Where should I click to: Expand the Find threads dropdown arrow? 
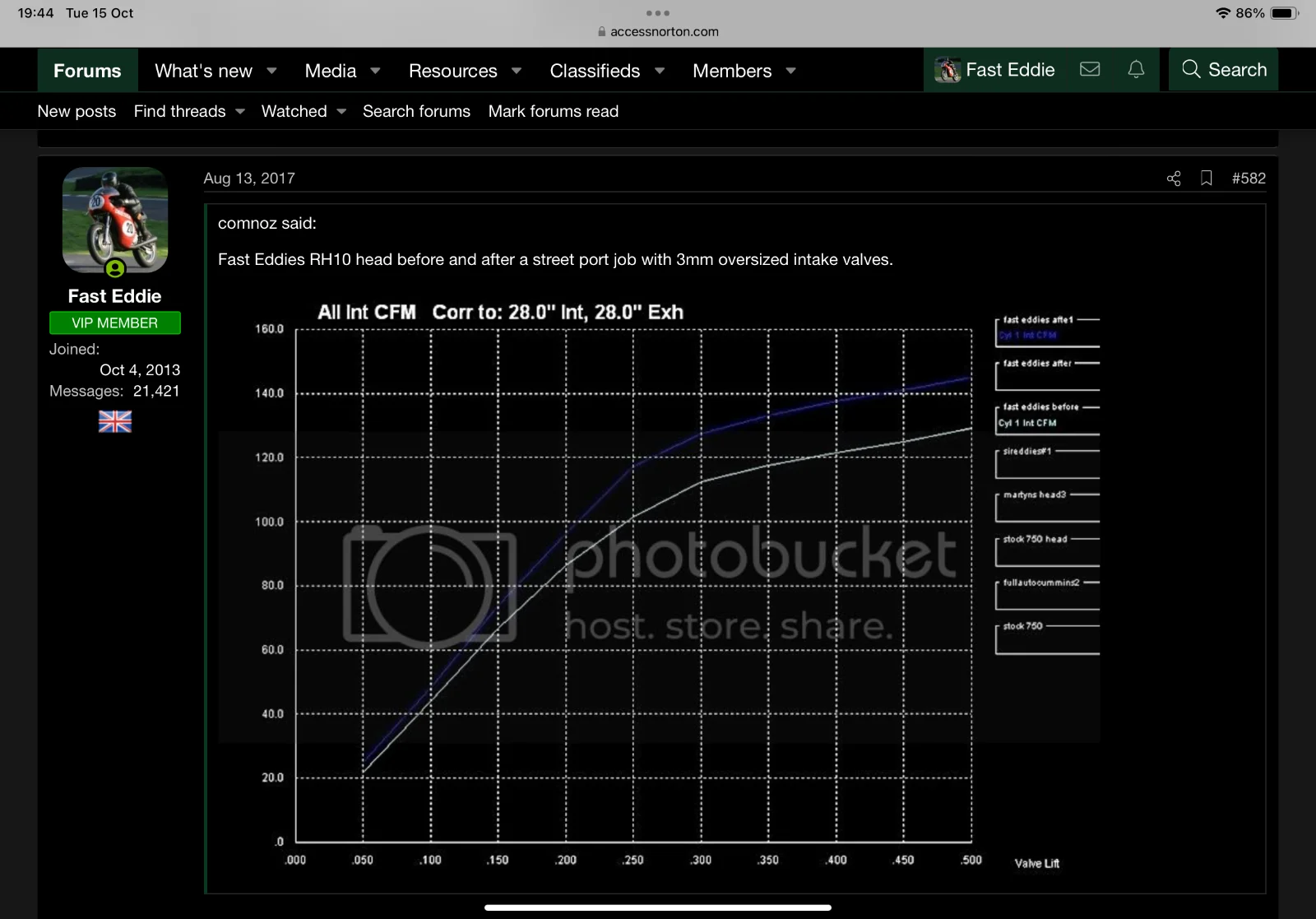click(x=240, y=112)
